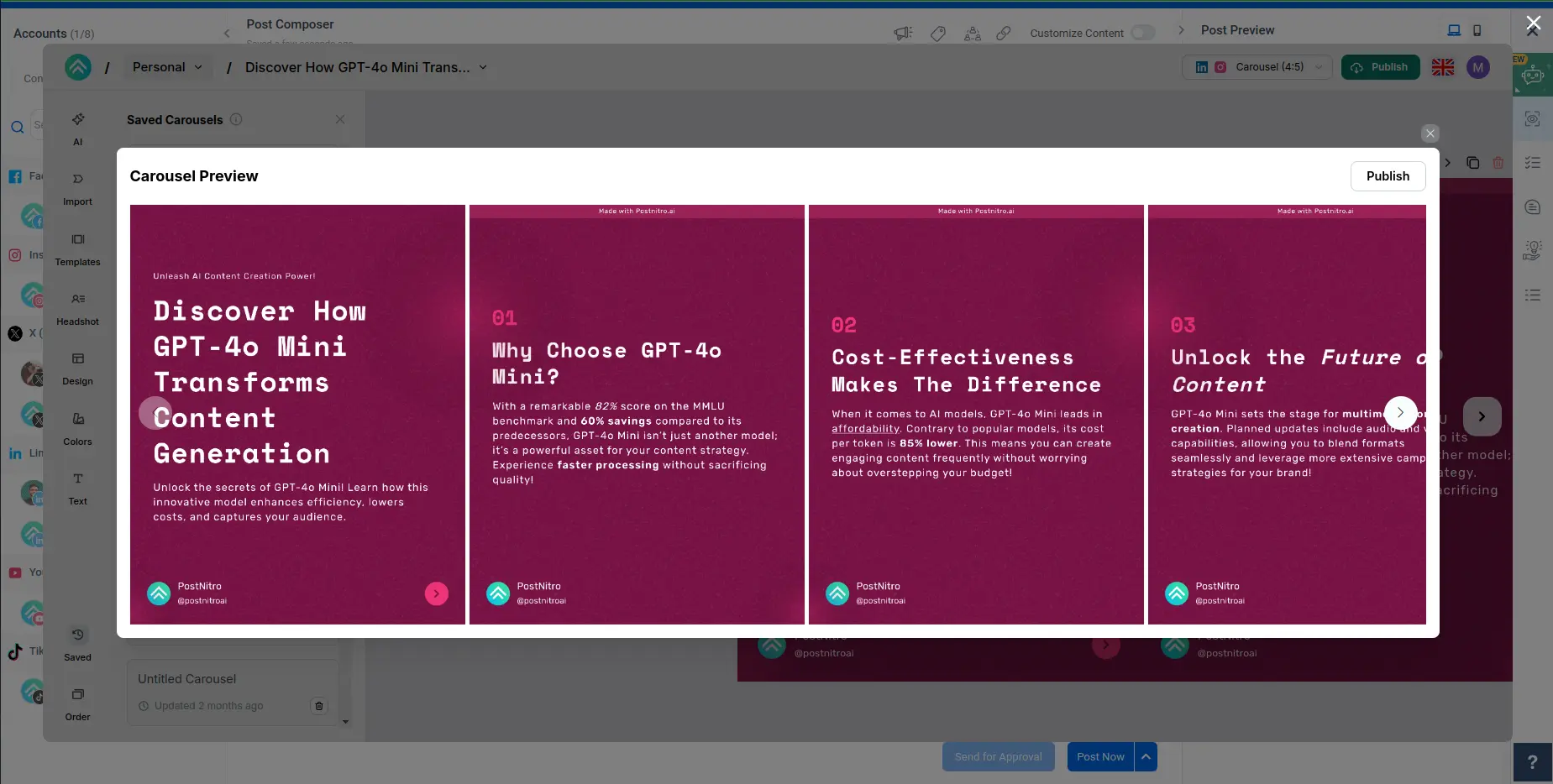The image size is (1553, 784).
Task: Click the search icon in Accounts panel
Action: (17, 128)
